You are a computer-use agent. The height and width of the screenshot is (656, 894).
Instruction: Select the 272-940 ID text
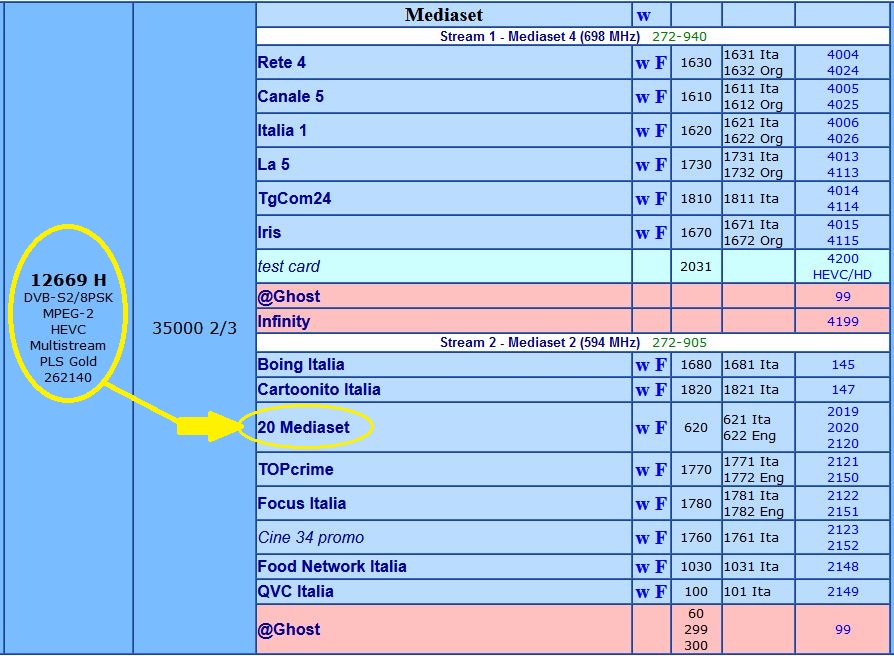[x=679, y=36]
